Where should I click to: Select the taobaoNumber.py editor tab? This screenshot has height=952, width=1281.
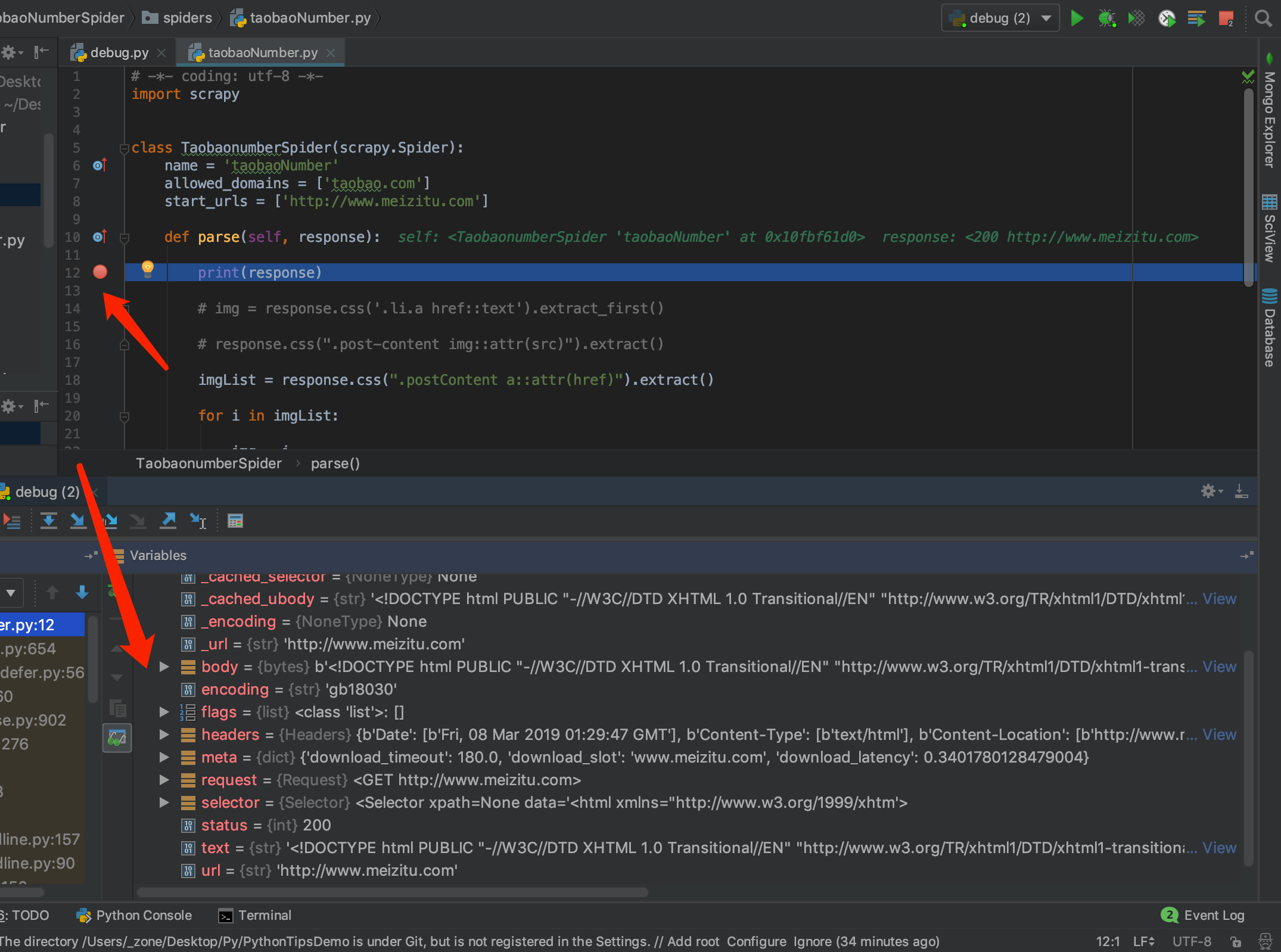click(261, 53)
